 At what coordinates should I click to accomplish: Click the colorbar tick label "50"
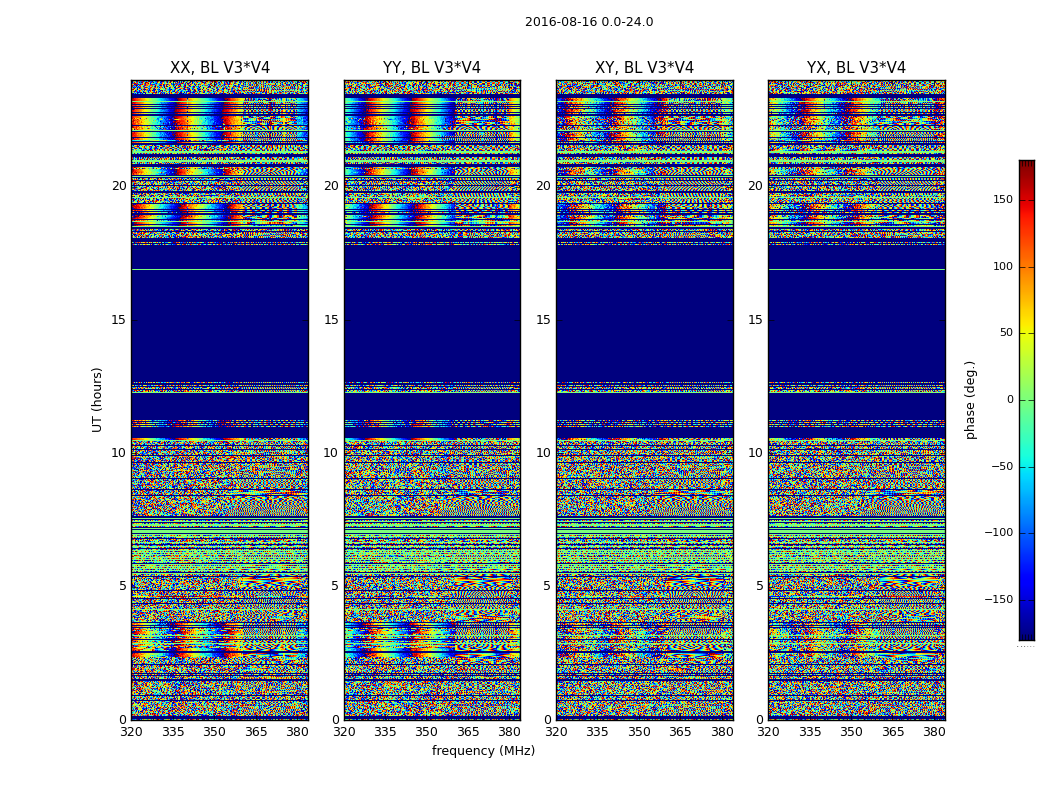[x=1006, y=333]
